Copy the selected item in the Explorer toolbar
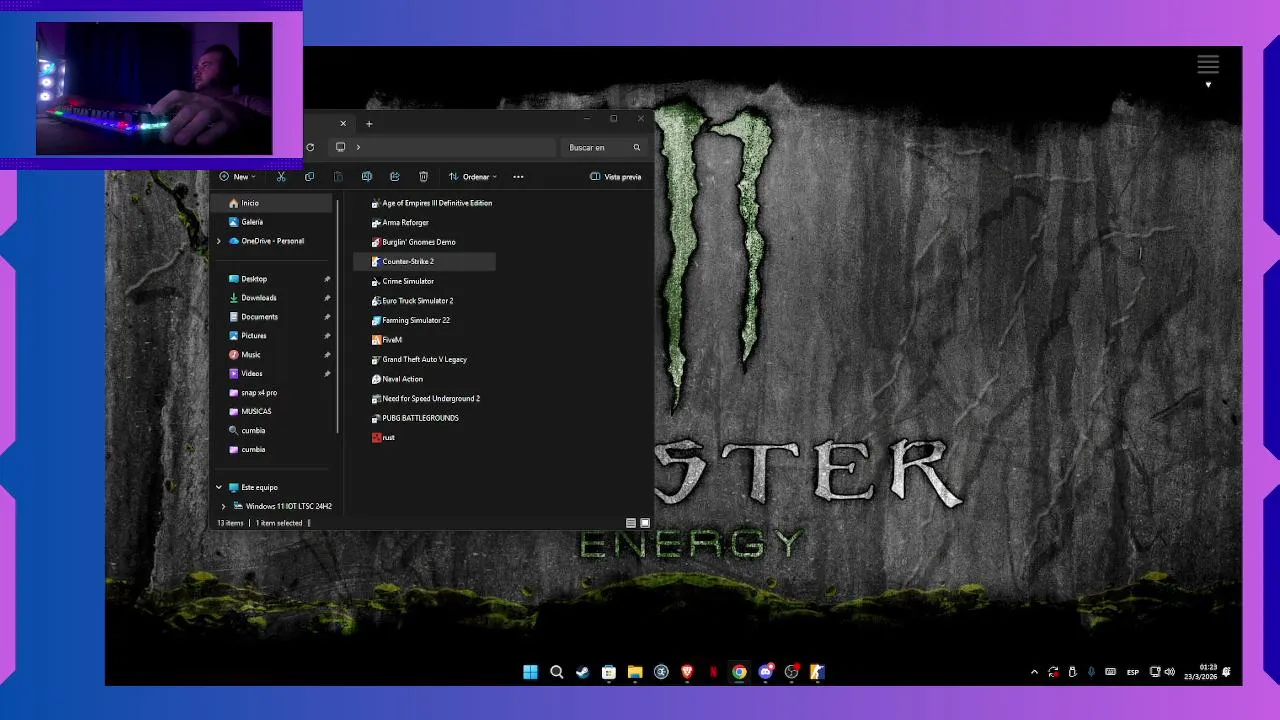 coord(309,177)
